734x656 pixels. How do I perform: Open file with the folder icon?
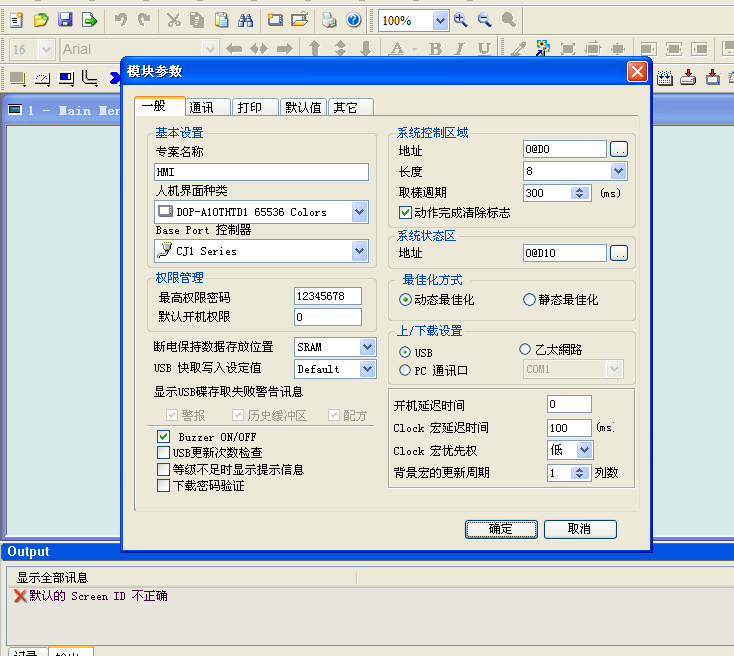(41, 20)
